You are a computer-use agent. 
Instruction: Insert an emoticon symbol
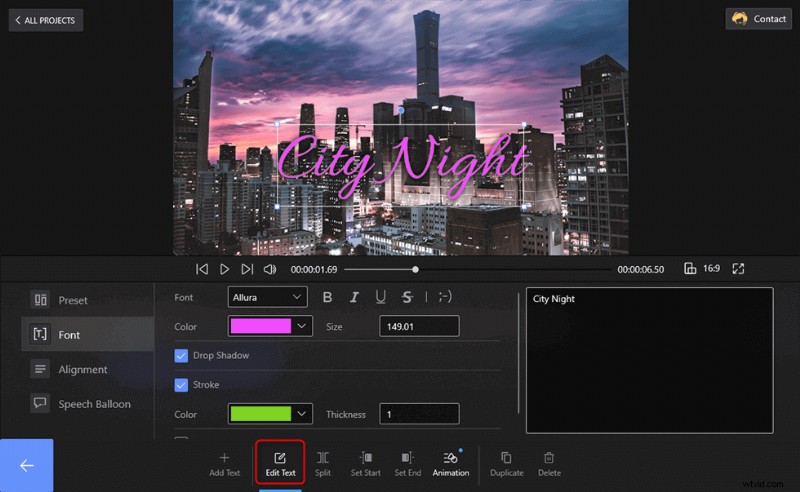coord(445,297)
